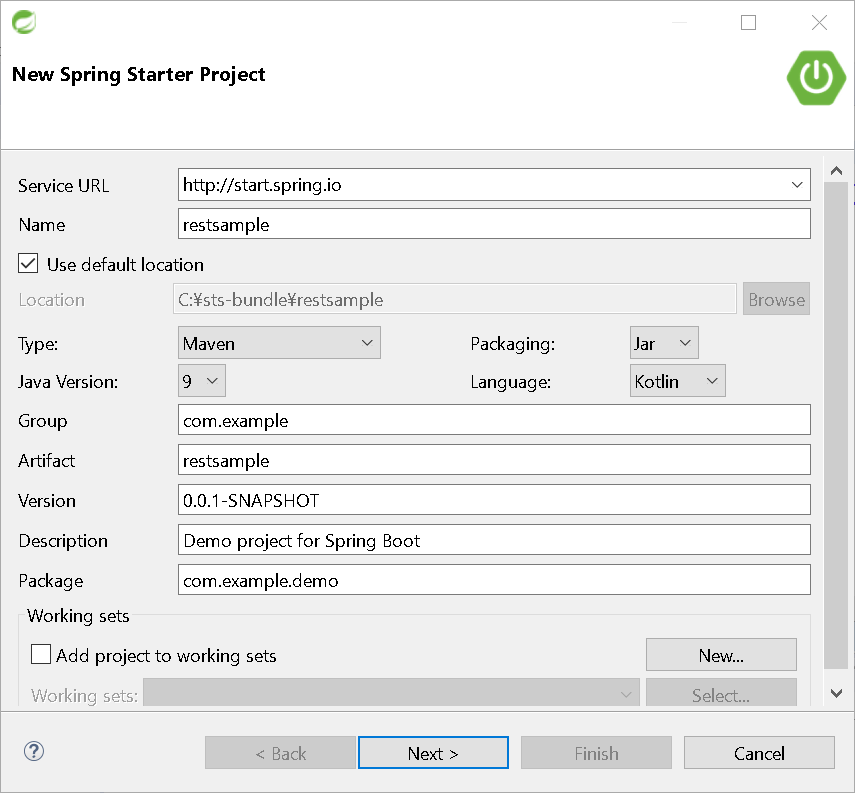Click the New... working set button
The height and width of the screenshot is (793, 855).
(x=721, y=654)
